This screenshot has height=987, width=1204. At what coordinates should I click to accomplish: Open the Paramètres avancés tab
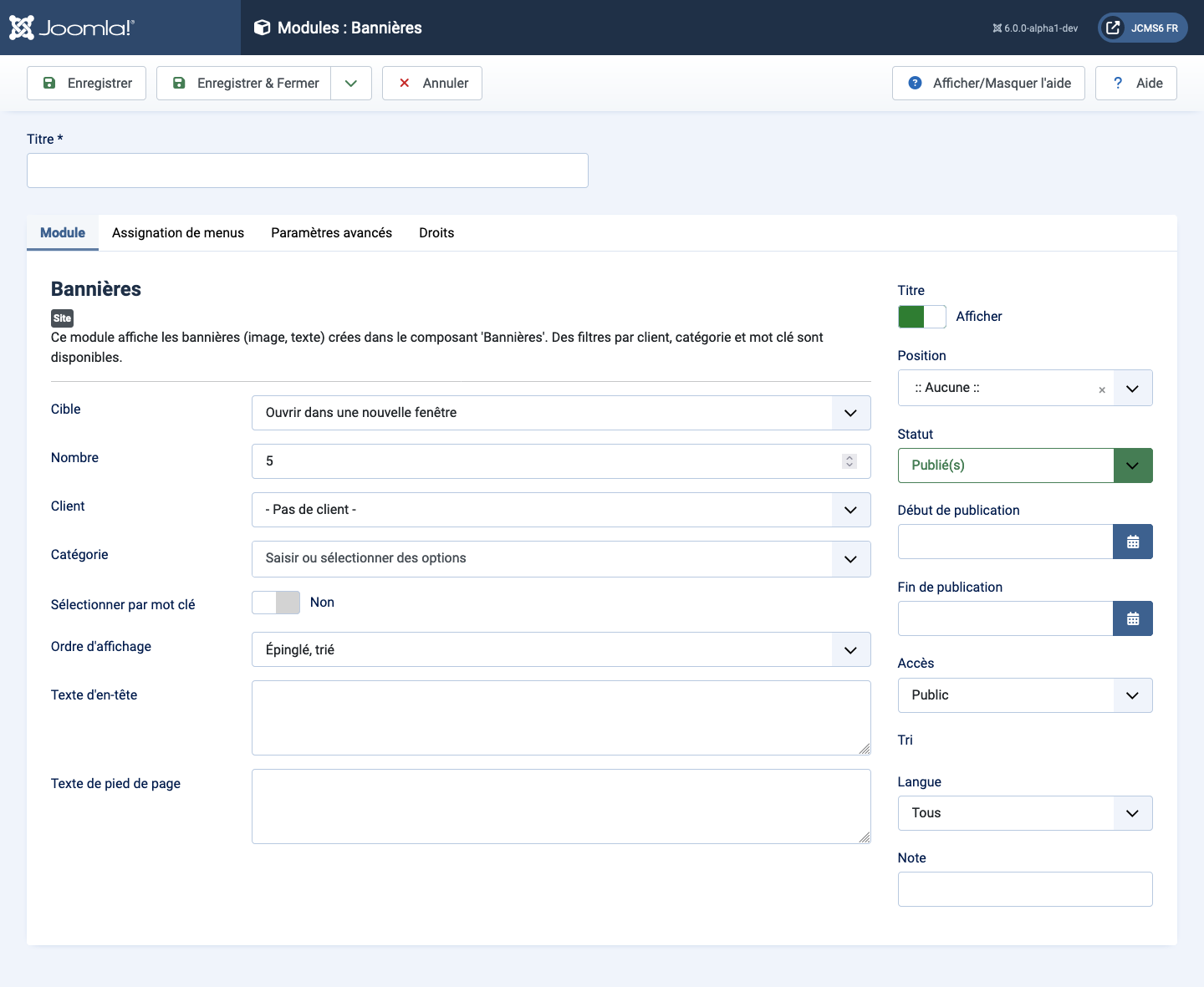[x=331, y=233]
